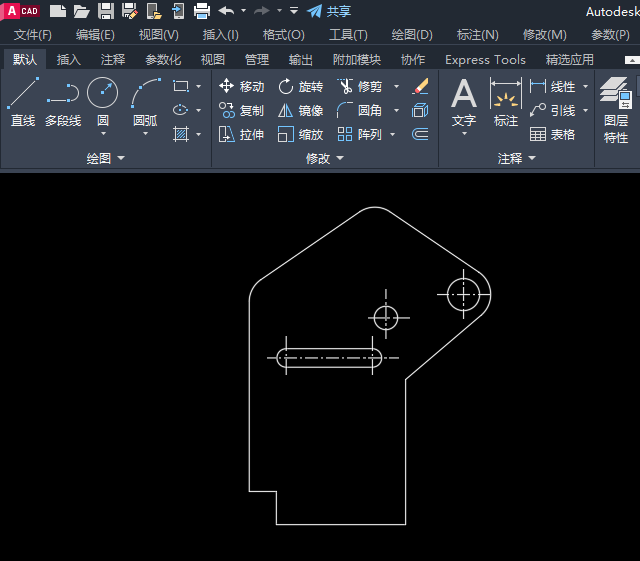Click the Mirror (镜像) tool
640x561 pixels.
pos(301,110)
